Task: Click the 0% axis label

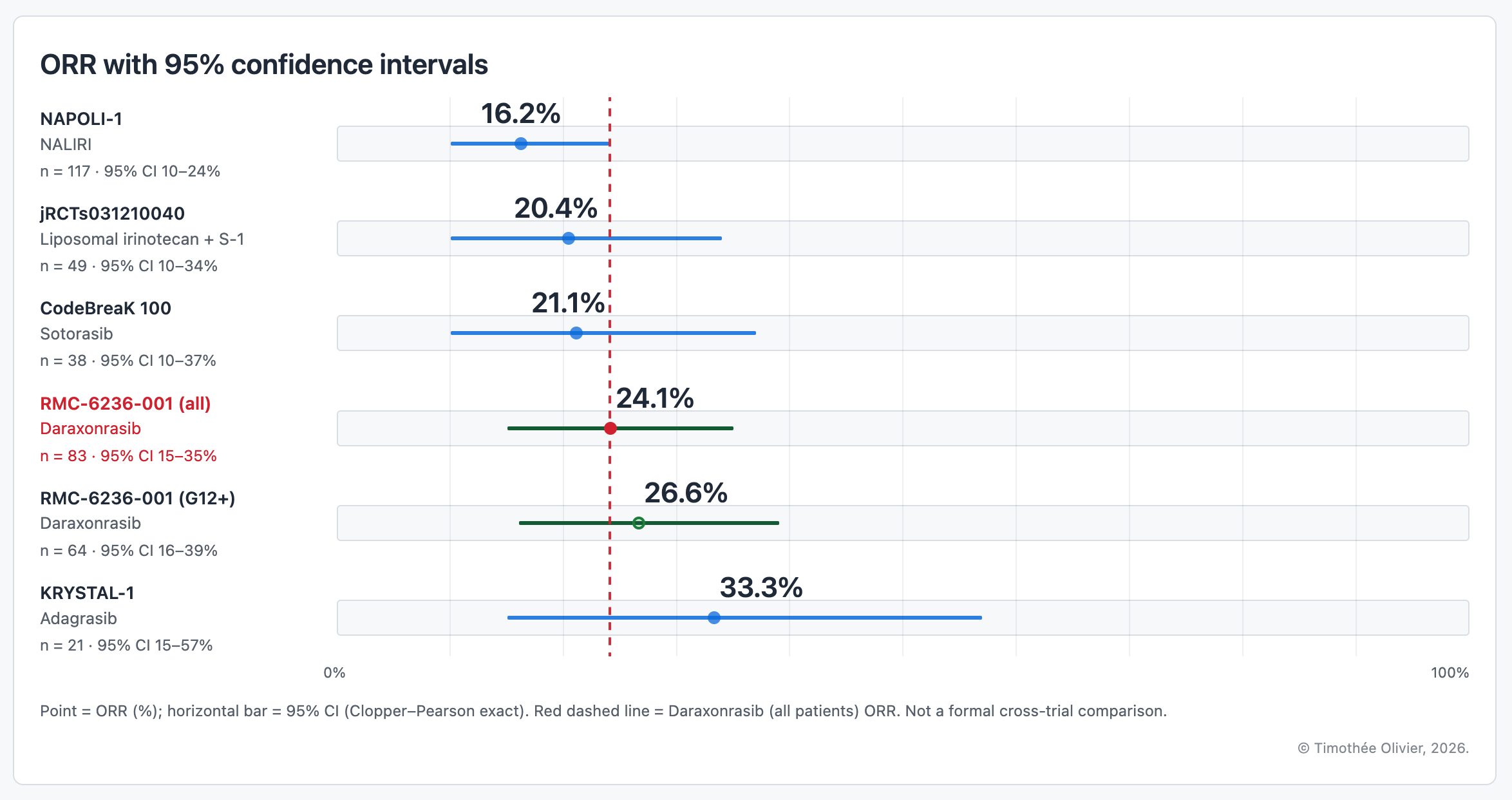Action: pos(334,673)
